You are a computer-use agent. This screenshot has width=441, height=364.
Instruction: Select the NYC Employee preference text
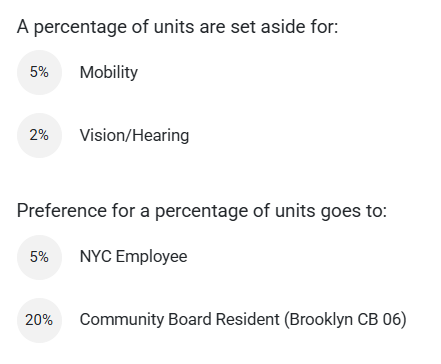tap(133, 257)
